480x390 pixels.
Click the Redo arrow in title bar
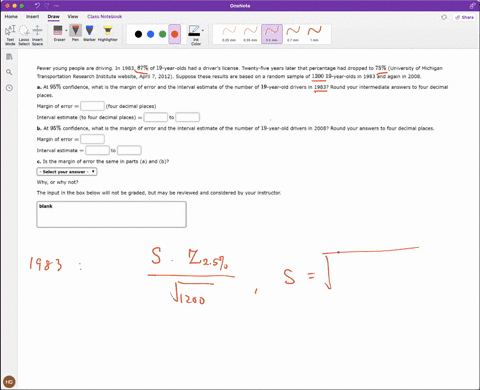point(47,6)
